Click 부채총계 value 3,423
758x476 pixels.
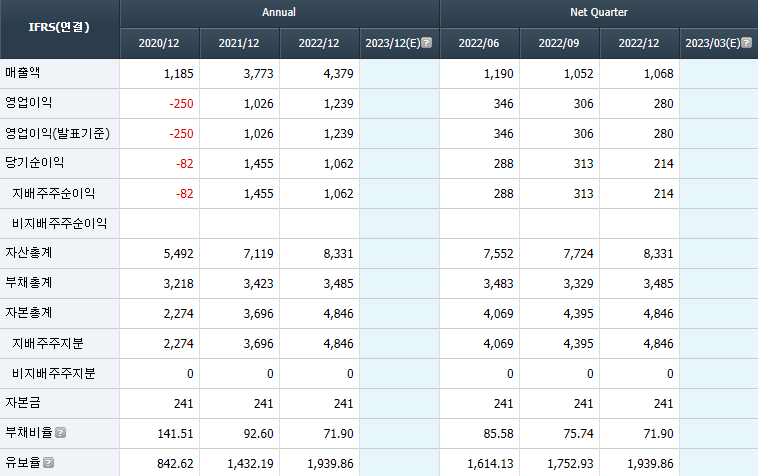coord(258,283)
